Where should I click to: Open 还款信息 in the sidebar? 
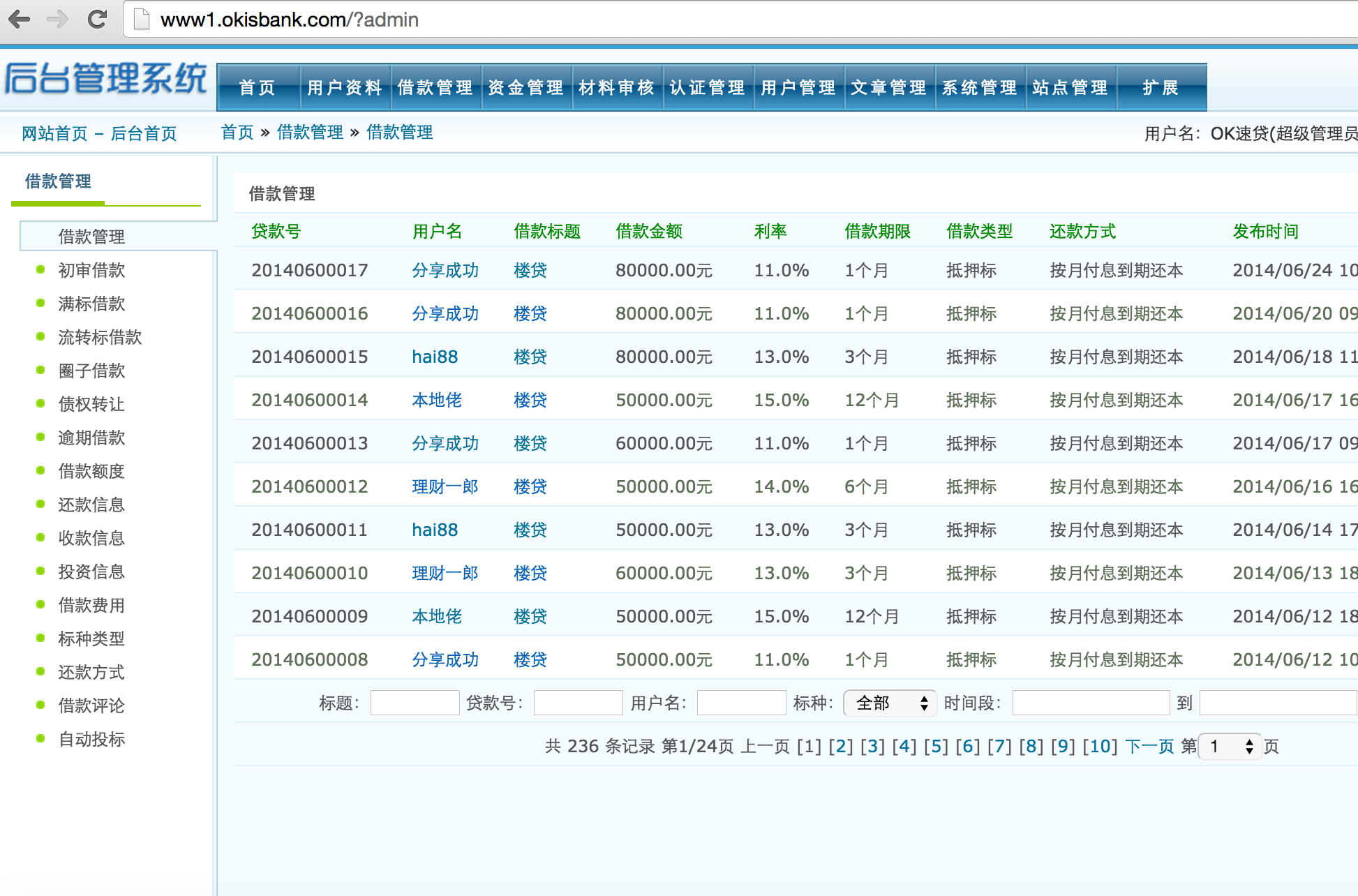[91, 505]
